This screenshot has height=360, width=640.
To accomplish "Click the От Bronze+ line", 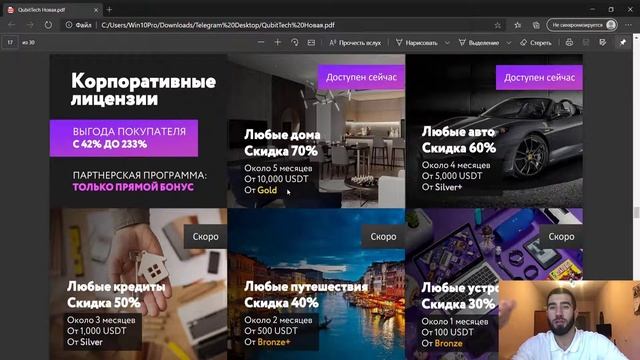I will tap(267, 342).
